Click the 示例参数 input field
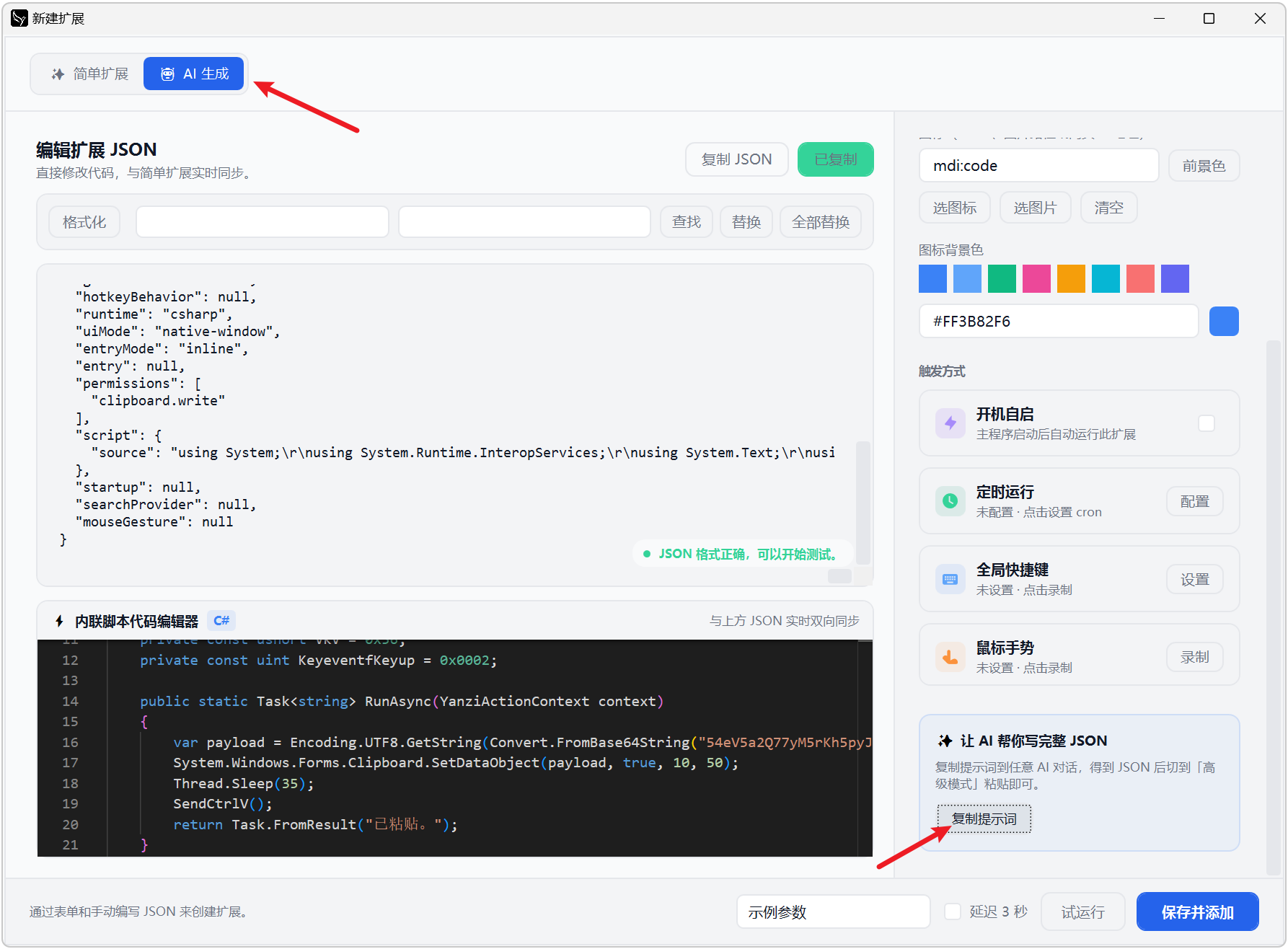 pos(833,912)
